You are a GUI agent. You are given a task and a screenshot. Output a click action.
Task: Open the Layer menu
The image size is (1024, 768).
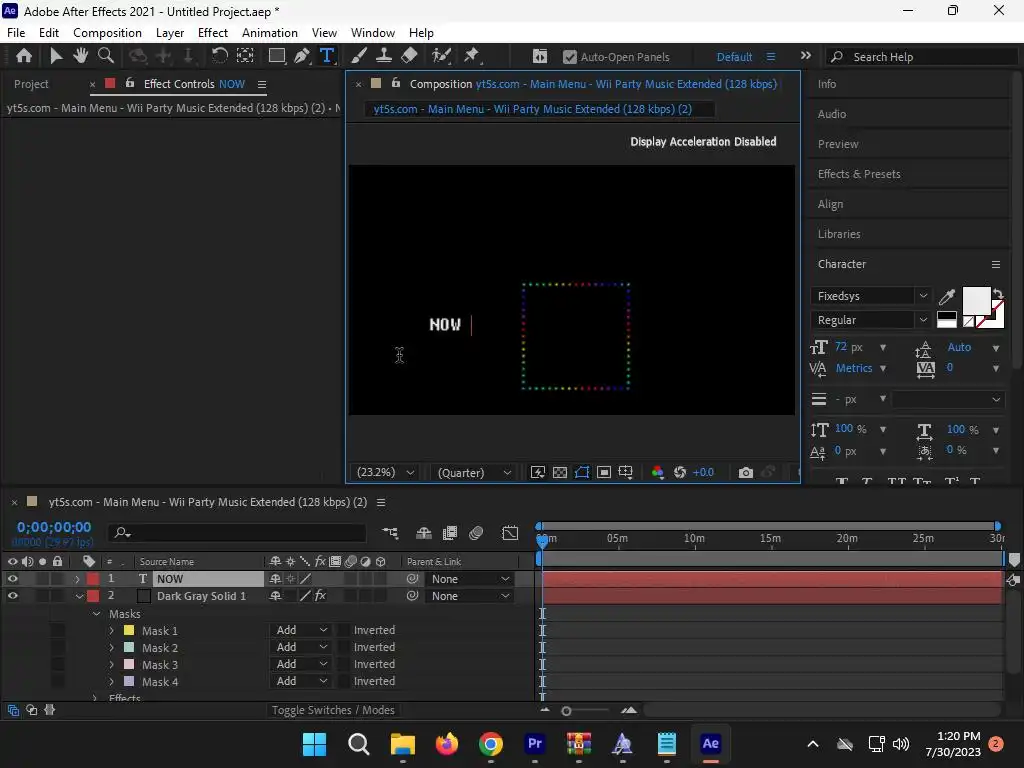[x=170, y=33]
